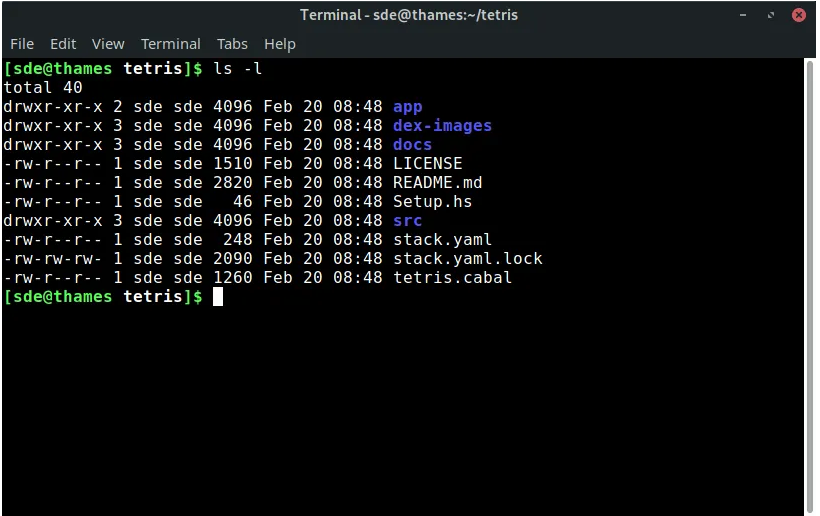Minimize the terminal window
The image size is (820, 516).
[x=743, y=15]
